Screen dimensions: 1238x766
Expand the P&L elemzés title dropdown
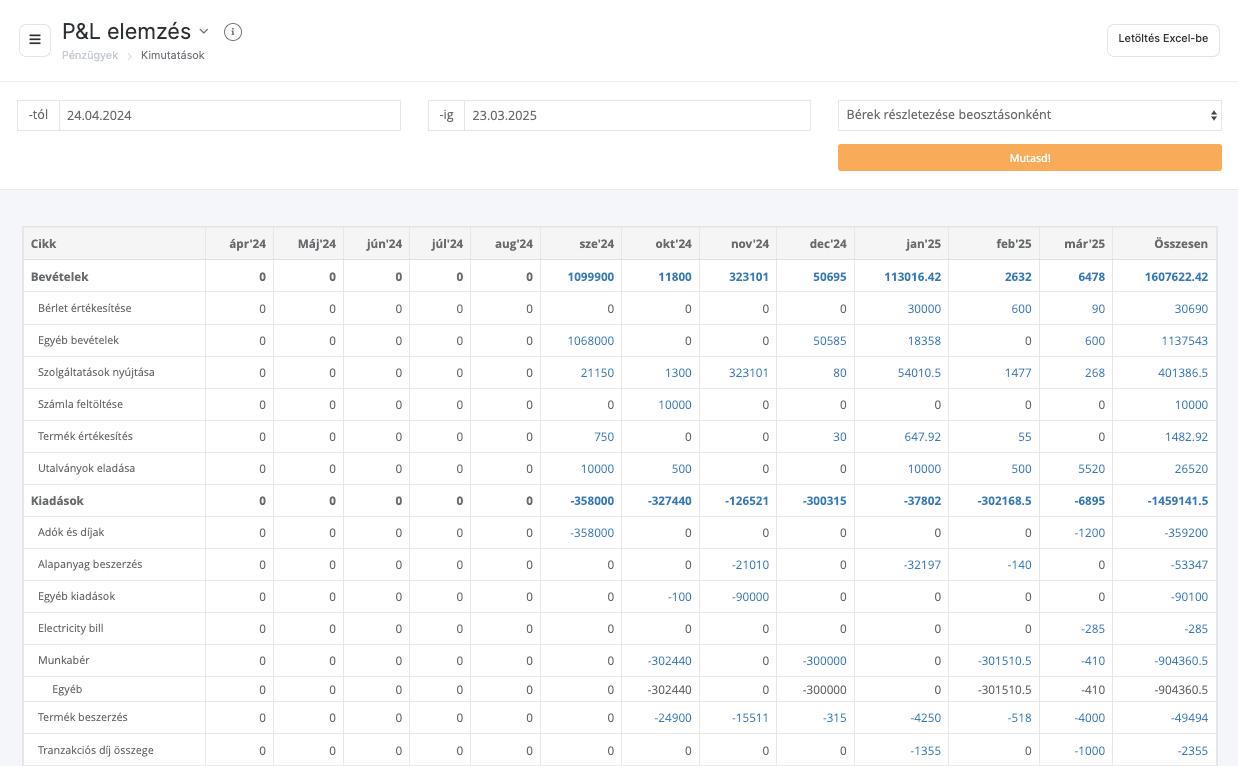[204, 32]
